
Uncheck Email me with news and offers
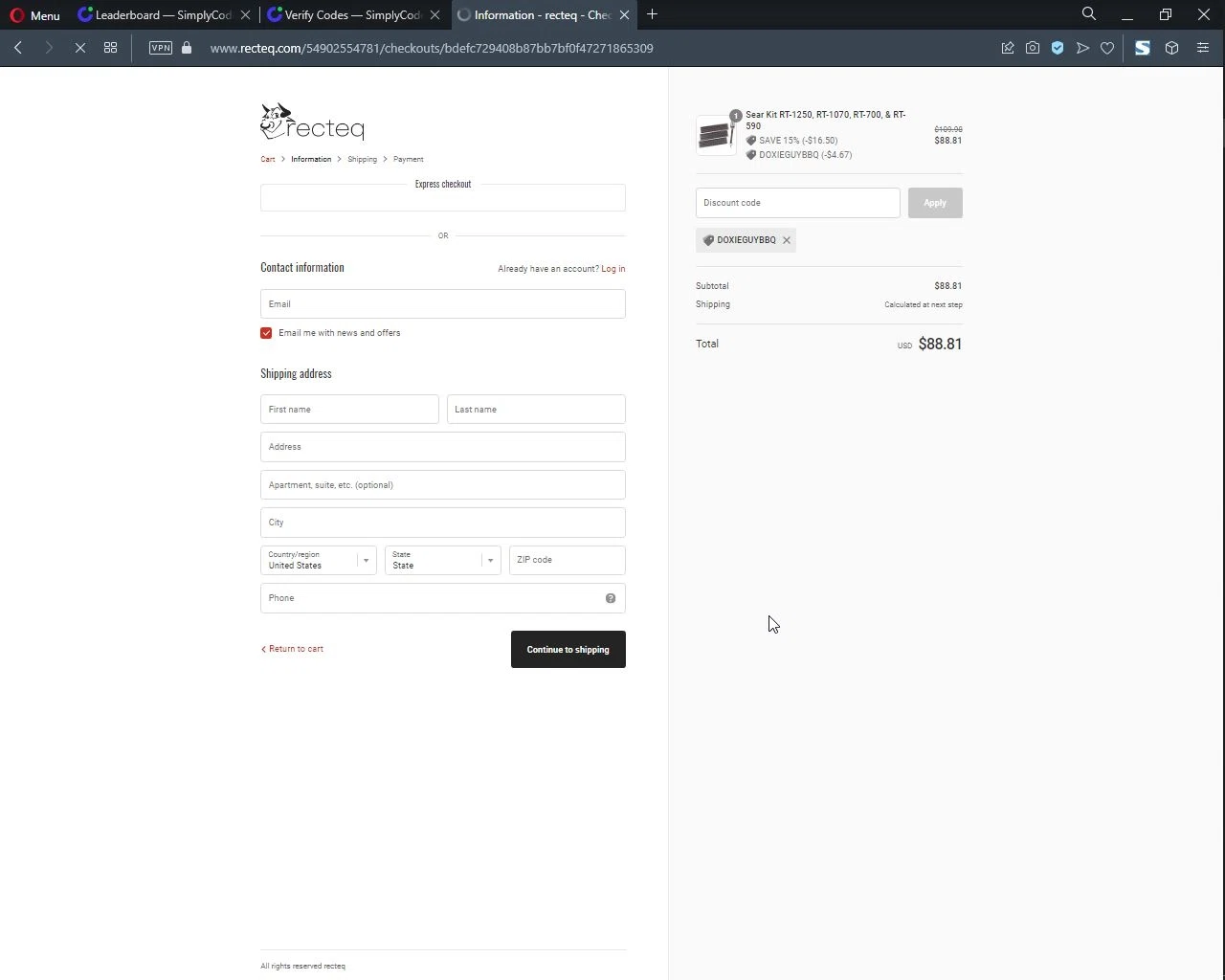pos(266,333)
